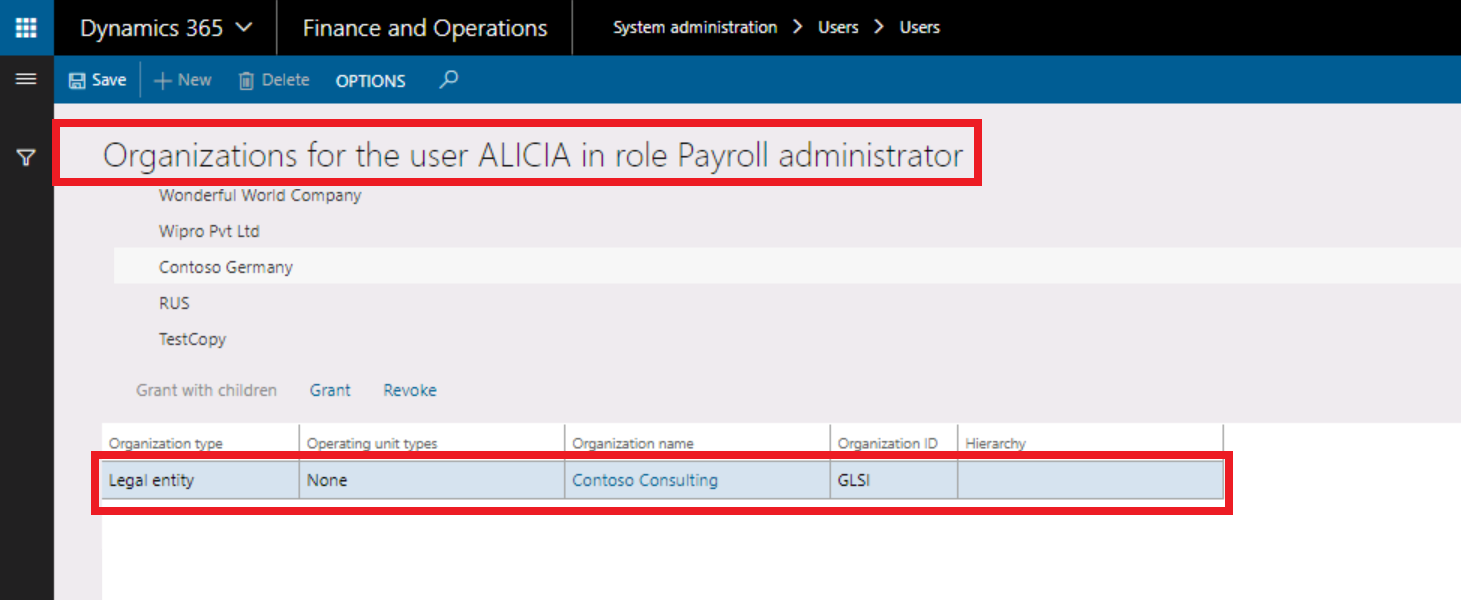
Task: Click the Finance and Operations app title
Action: click(x=424, y=27)
